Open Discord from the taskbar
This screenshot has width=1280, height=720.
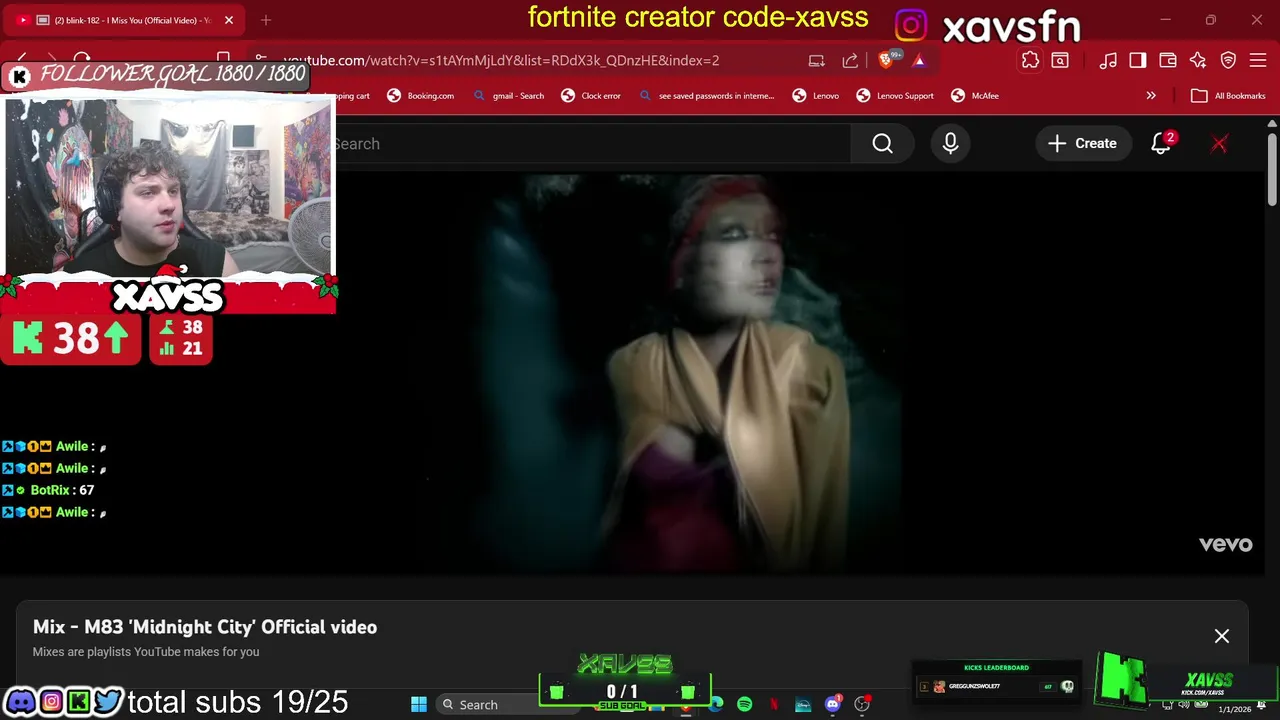pyautogui.click(x=832, y=705)
